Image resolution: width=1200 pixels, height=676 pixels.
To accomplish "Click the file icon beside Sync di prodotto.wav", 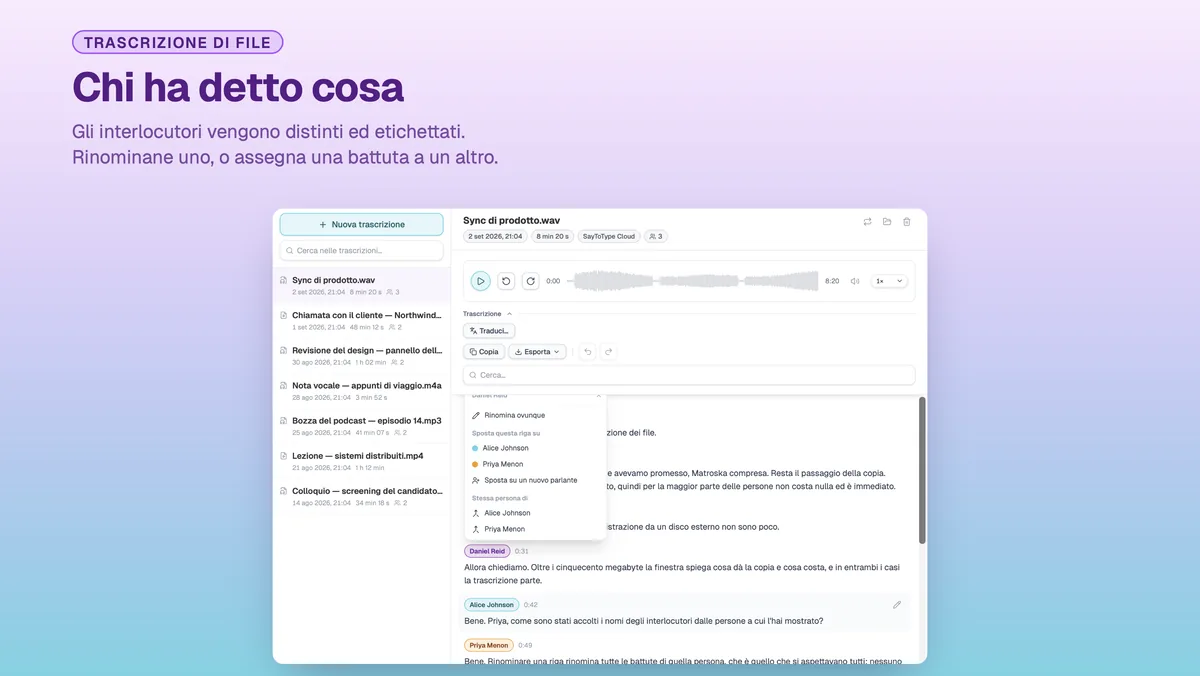I will (x=284, y=280).
